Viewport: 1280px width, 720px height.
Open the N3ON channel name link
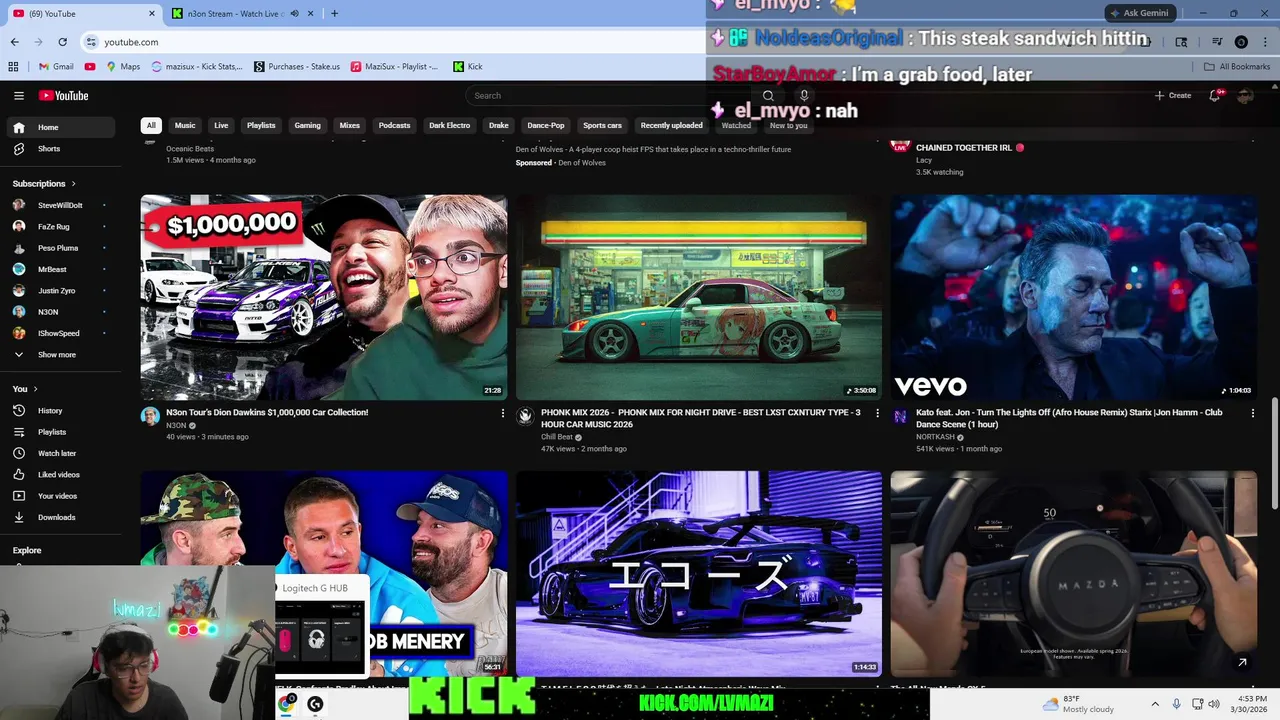point(176,425)
